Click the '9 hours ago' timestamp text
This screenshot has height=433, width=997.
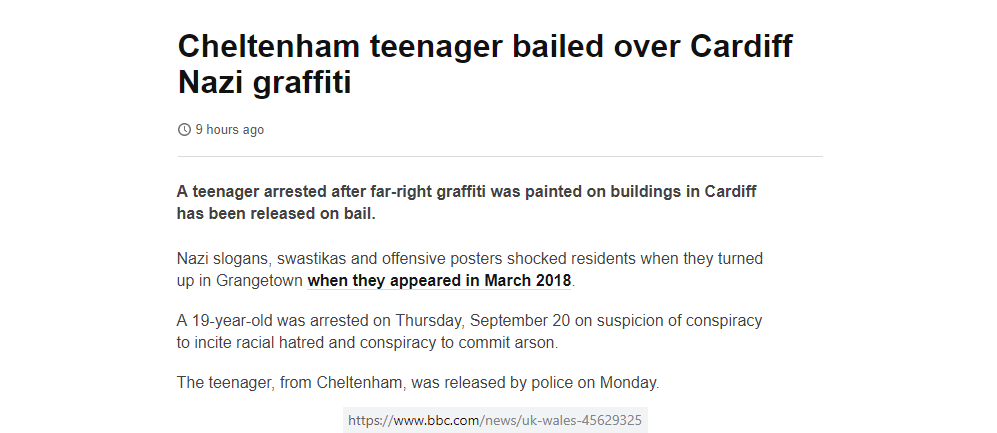click(230, 130)
